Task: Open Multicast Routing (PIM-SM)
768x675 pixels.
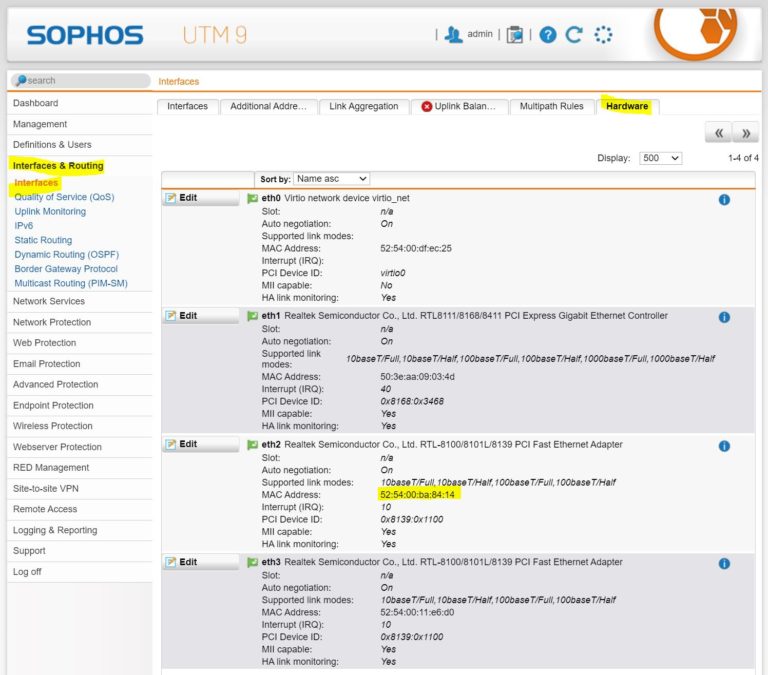Action: coord(71,283)
